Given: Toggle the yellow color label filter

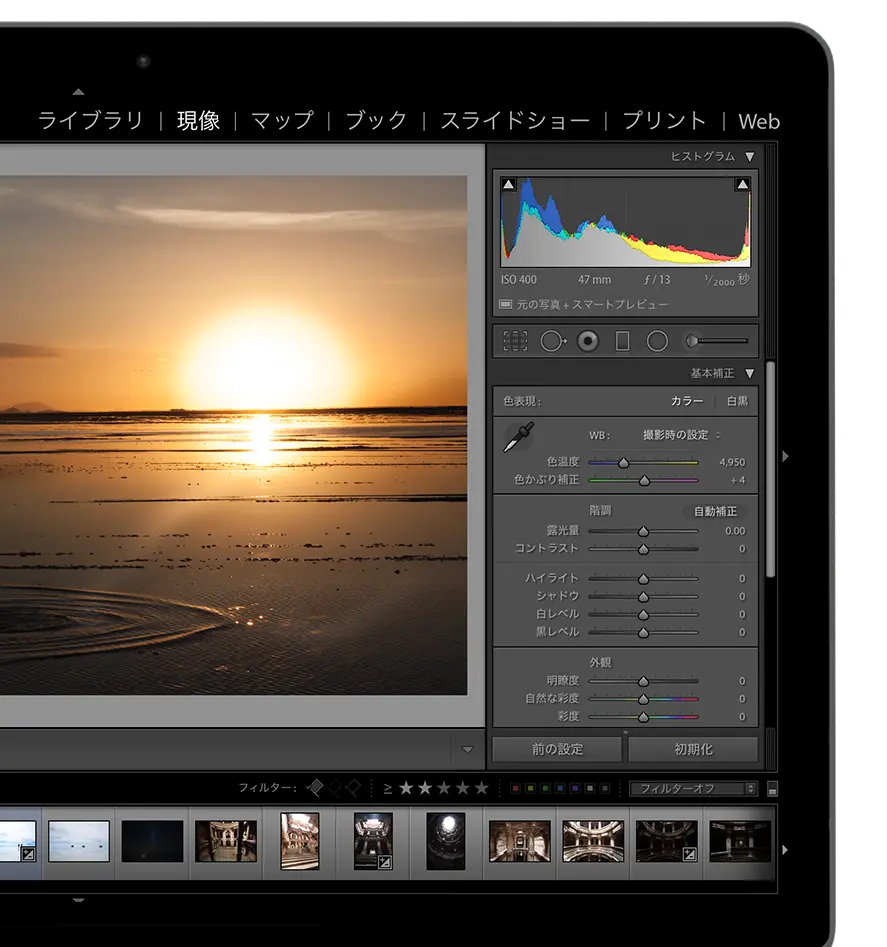Looking at the screenshot, I should [x=530, y=788].
